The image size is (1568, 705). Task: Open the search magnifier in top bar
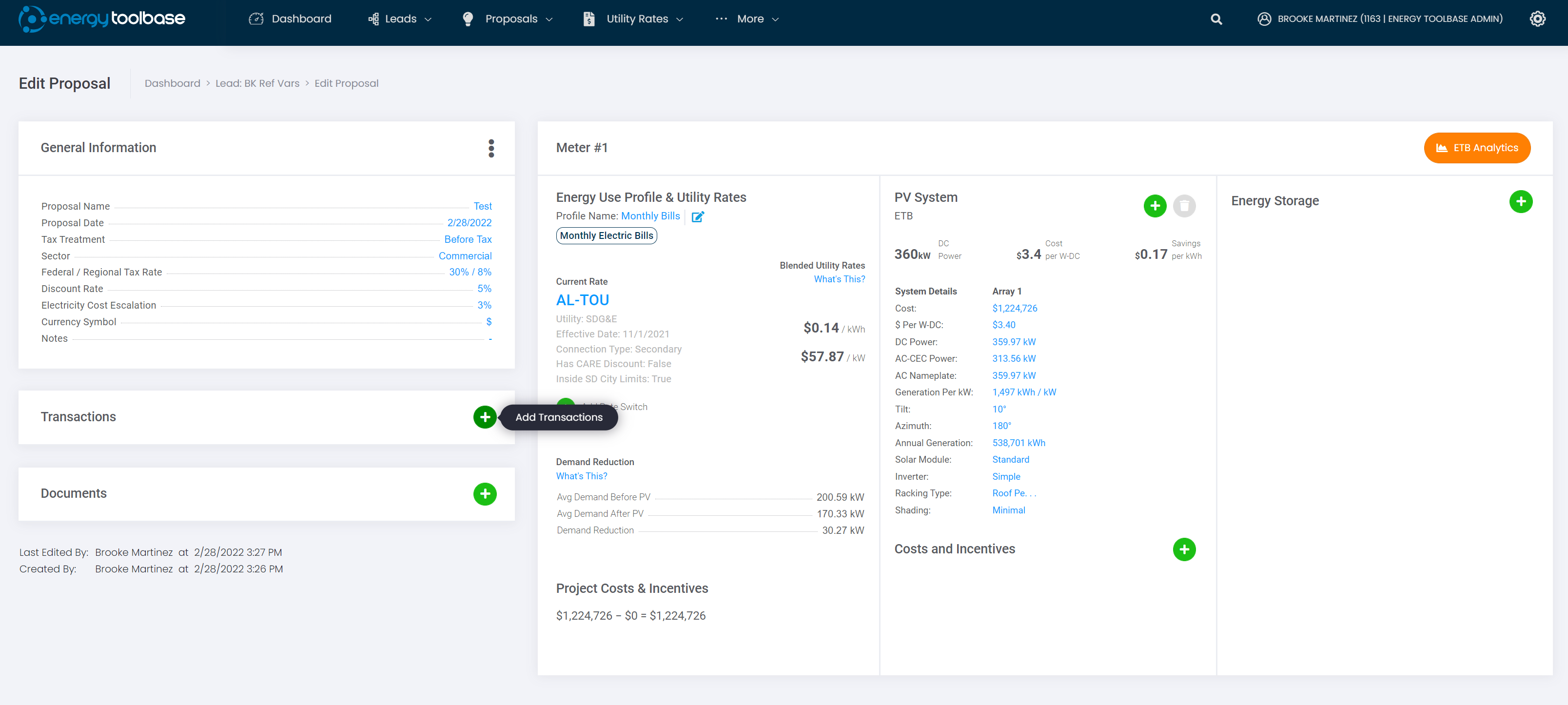[x=1216, y=19]
